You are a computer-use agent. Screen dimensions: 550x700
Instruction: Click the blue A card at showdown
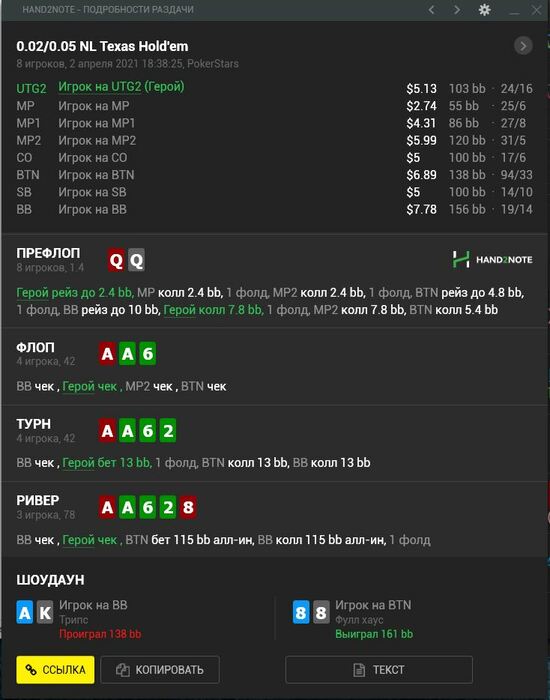(25, 612)
